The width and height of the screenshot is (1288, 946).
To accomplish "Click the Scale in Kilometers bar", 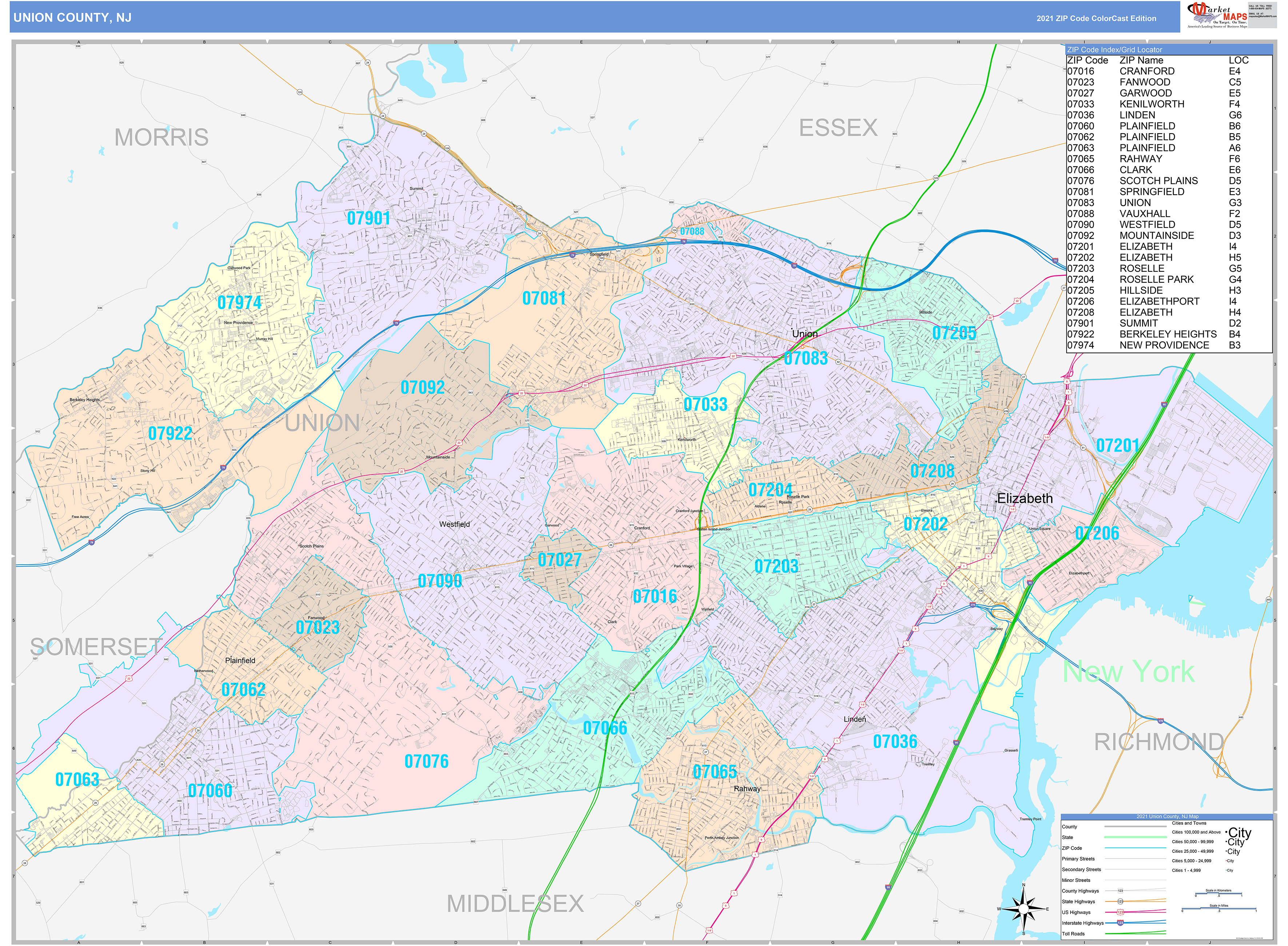I will [x=1218, y=893].
